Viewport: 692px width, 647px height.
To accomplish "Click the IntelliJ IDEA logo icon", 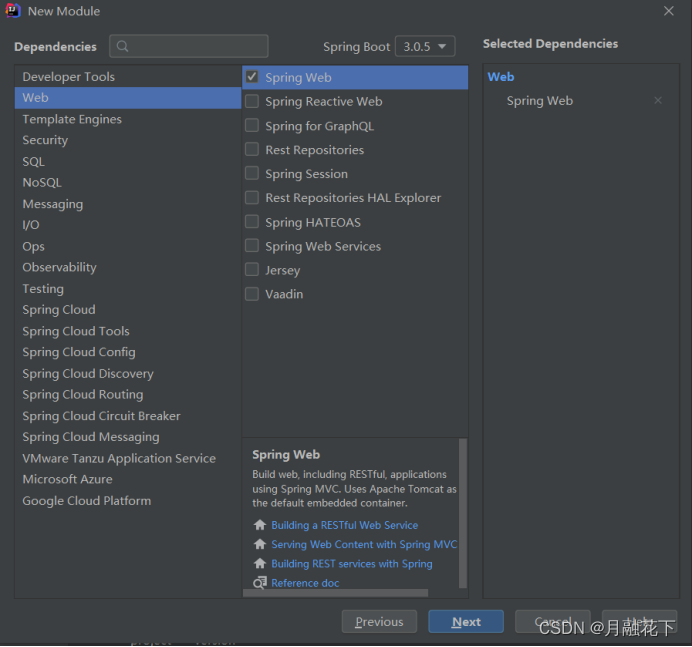I will click(13, 11).
